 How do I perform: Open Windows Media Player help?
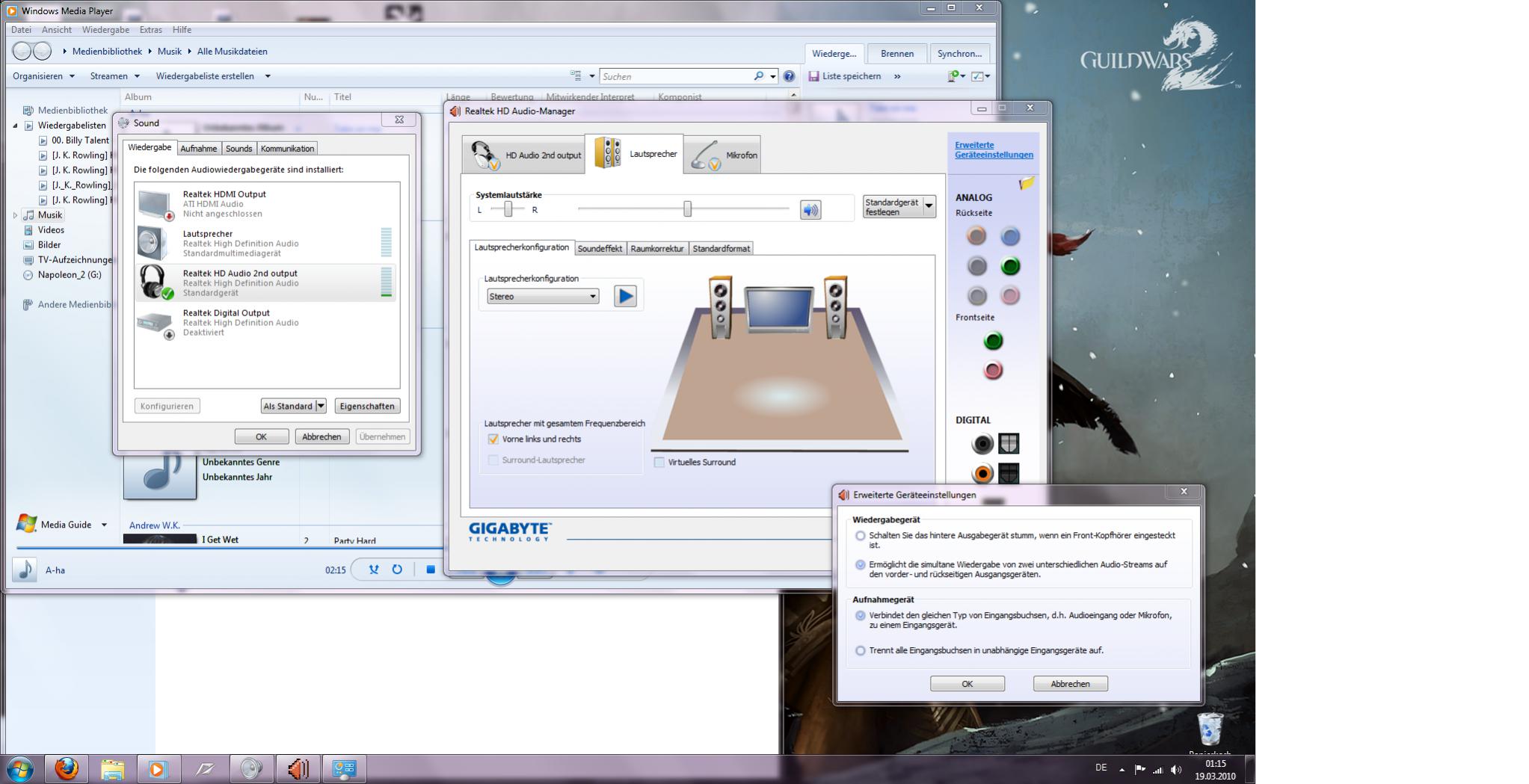pyautogui.click(x=789, y=76)
